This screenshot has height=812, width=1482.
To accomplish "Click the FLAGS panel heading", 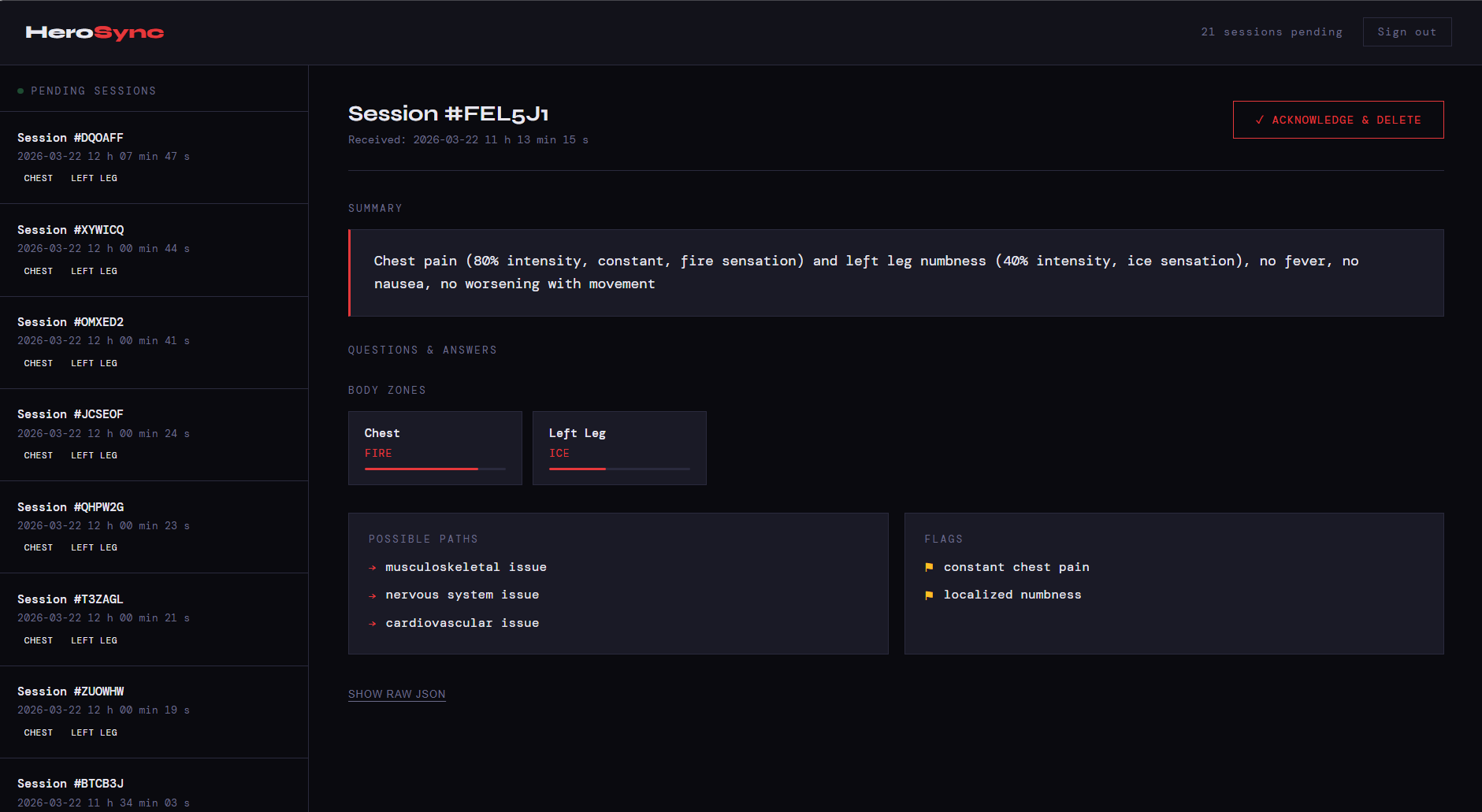I will [944, 539].
